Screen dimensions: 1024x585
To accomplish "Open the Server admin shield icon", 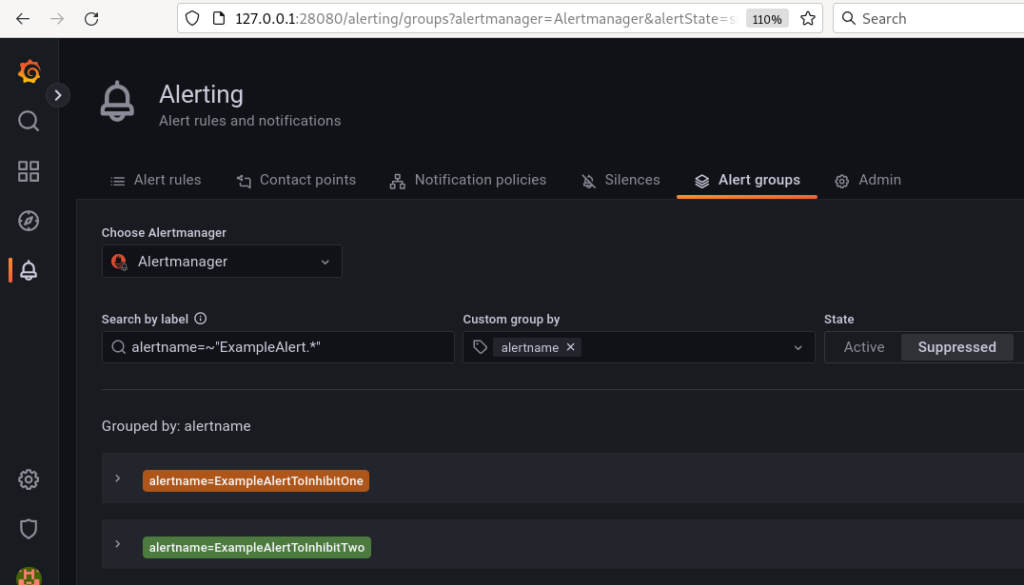I will click(x=29, y=529).
